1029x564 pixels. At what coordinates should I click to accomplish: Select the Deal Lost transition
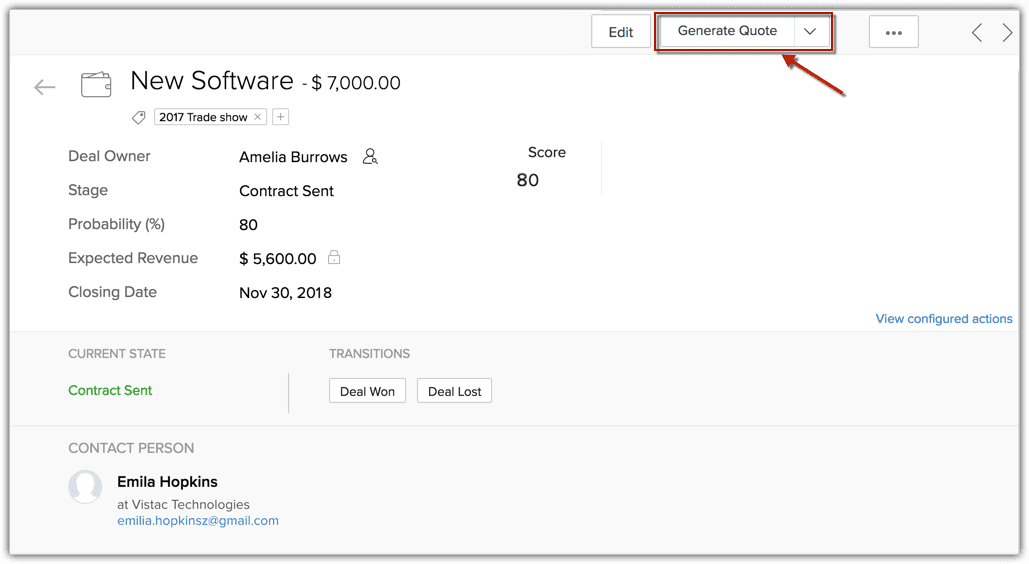[x=454, y=391]
